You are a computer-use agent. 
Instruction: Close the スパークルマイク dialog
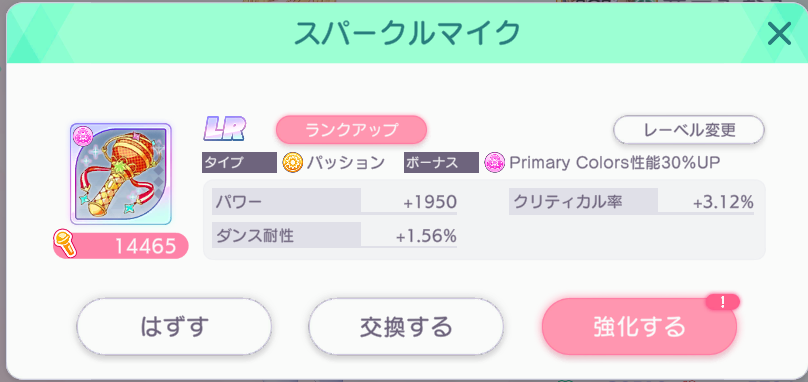click(779, 35)
